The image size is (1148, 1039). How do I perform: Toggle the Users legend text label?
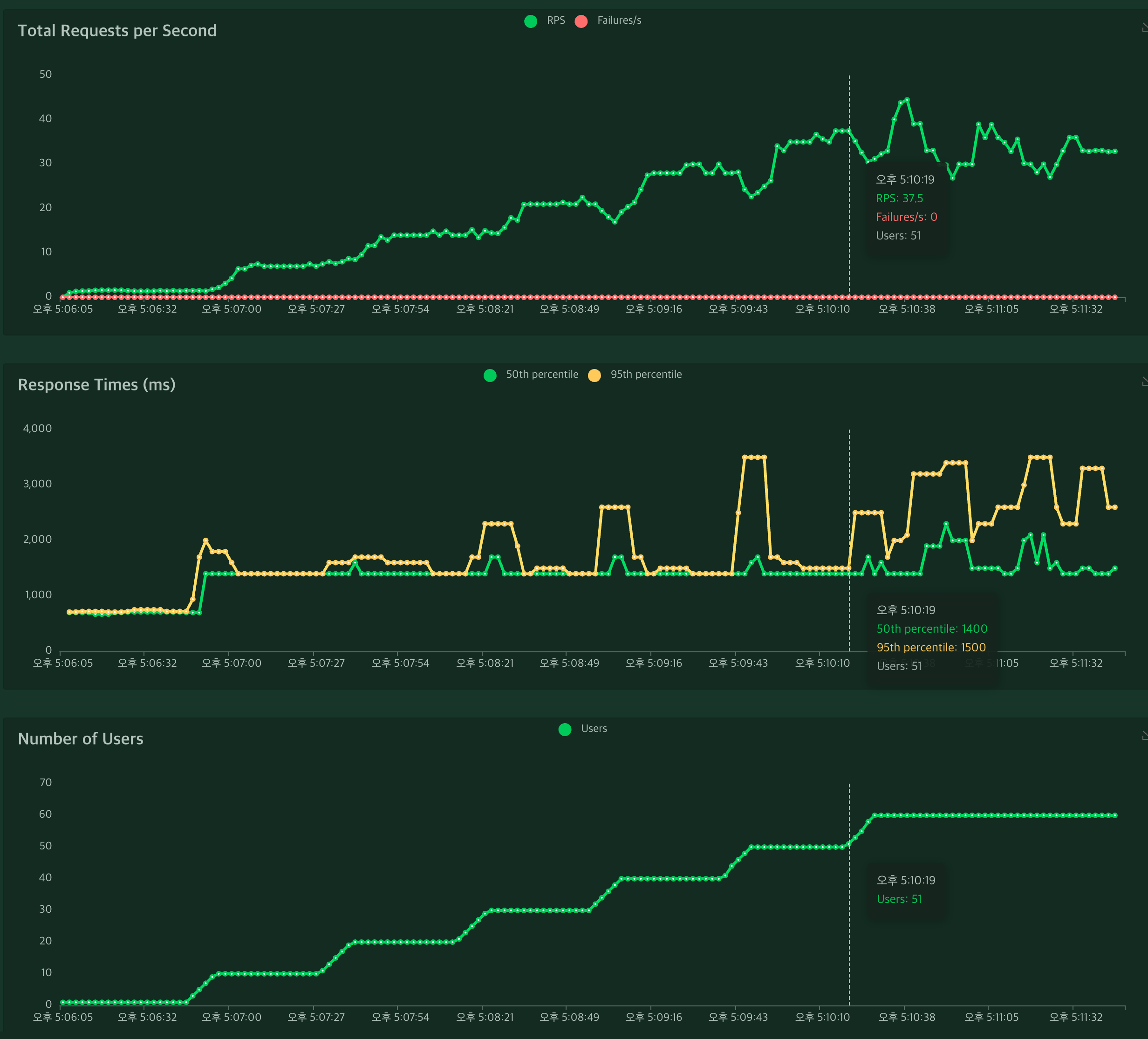594,729
